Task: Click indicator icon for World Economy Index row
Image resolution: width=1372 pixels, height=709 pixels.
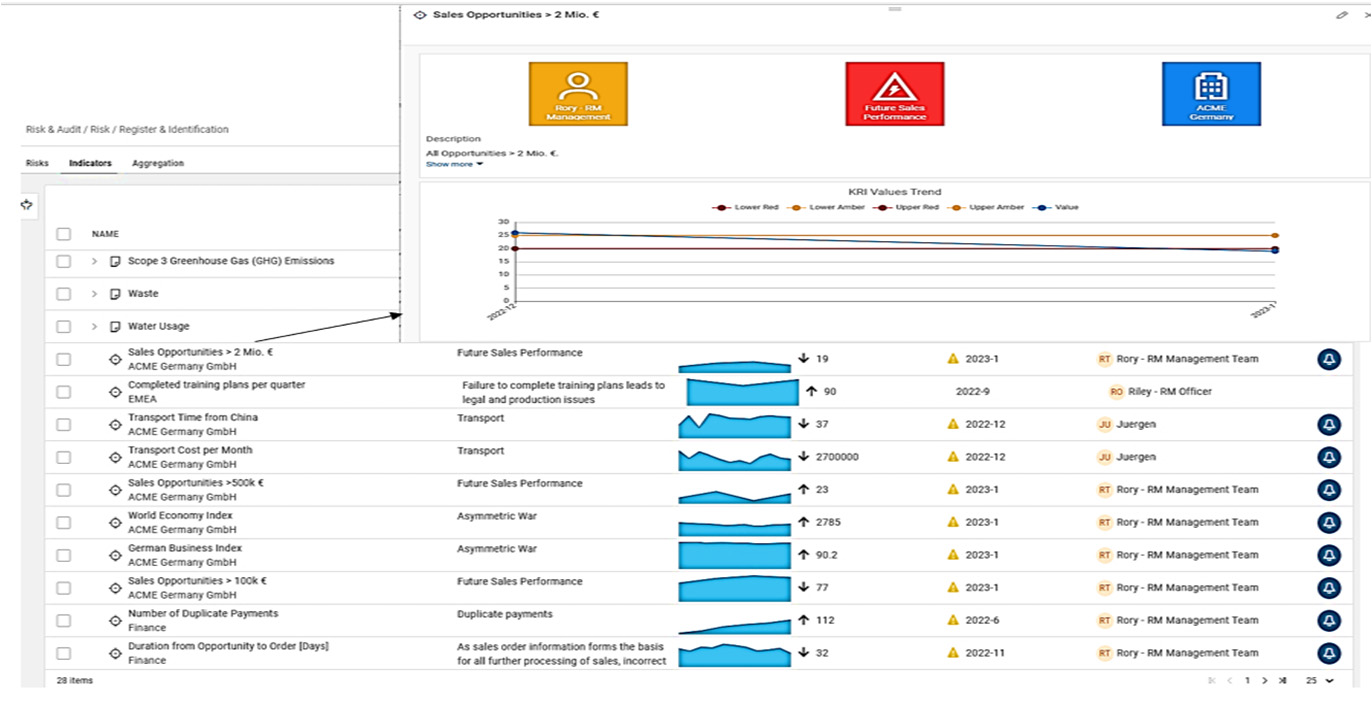Action: (x=115, y=522)
